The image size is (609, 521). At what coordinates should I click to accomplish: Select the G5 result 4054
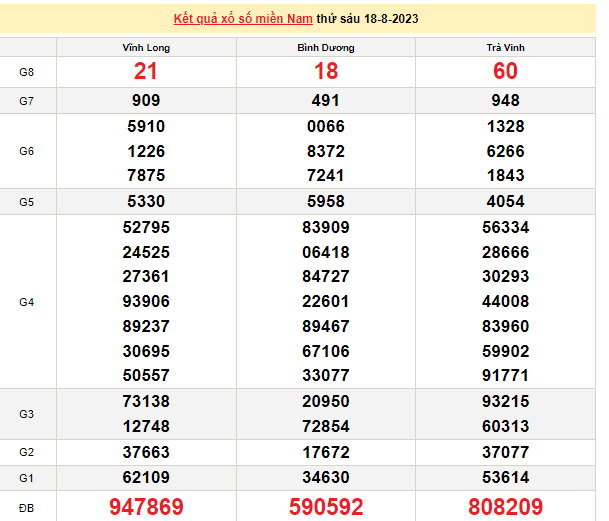505,201
